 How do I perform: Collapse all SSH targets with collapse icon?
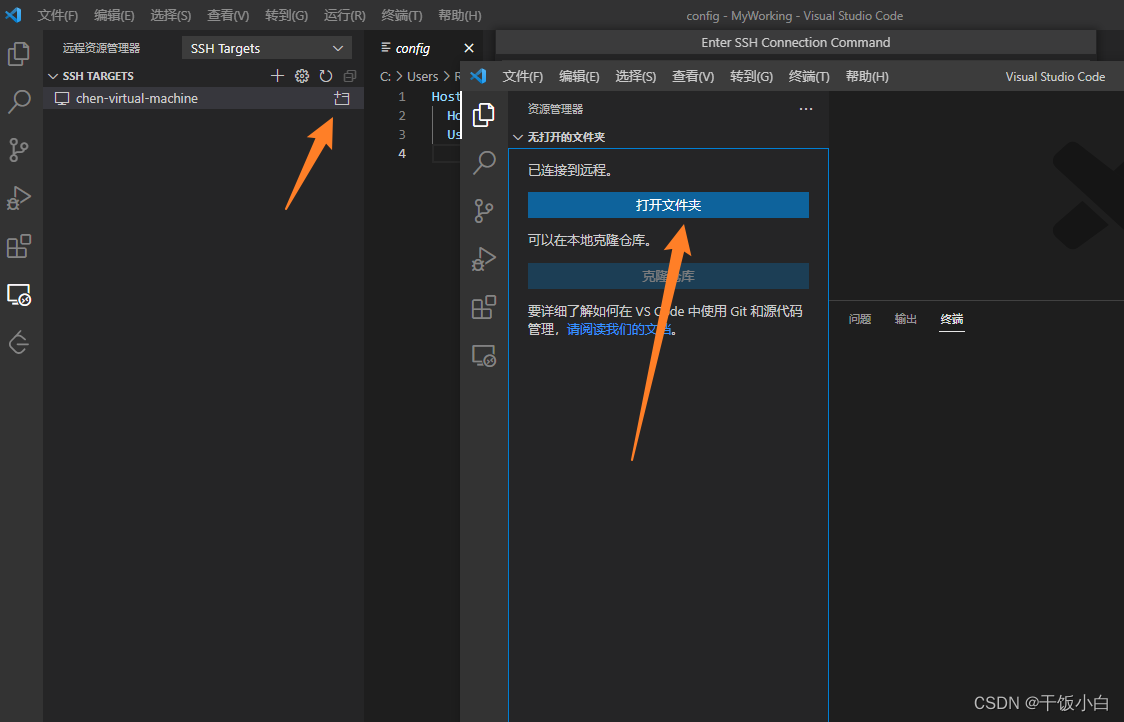pos(350,75)
